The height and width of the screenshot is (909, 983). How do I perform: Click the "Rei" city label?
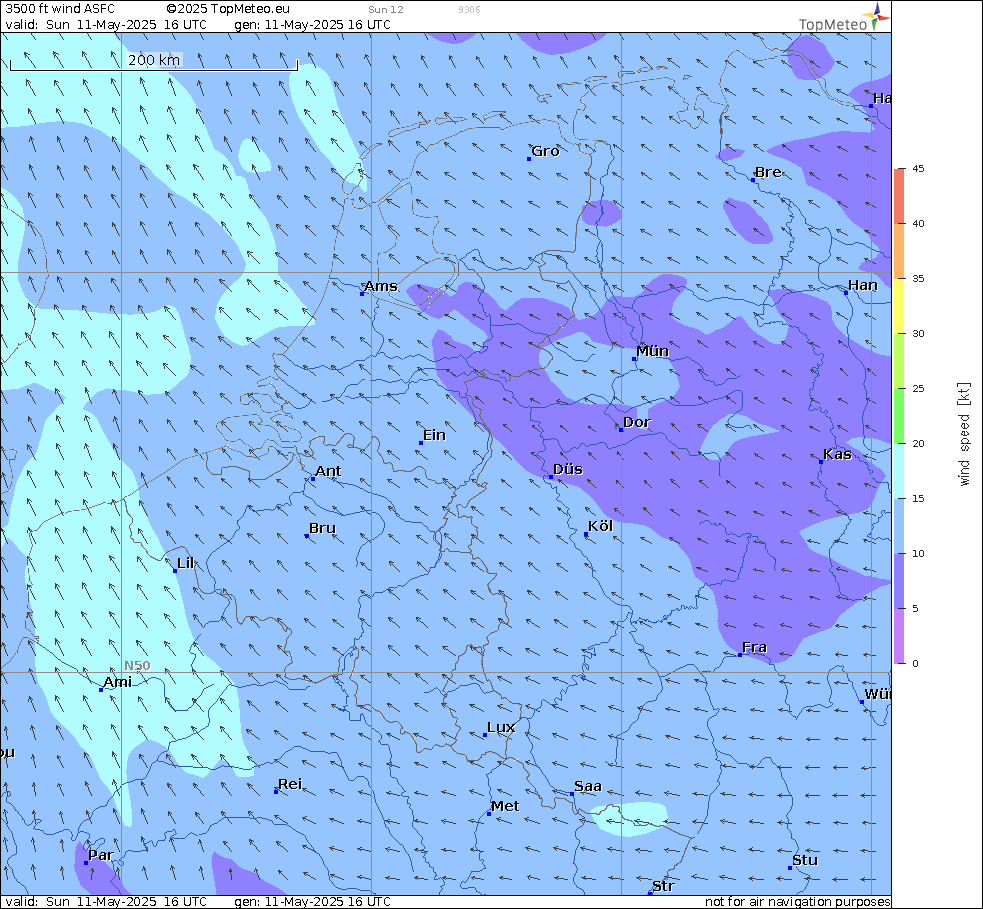pos(290,784)
